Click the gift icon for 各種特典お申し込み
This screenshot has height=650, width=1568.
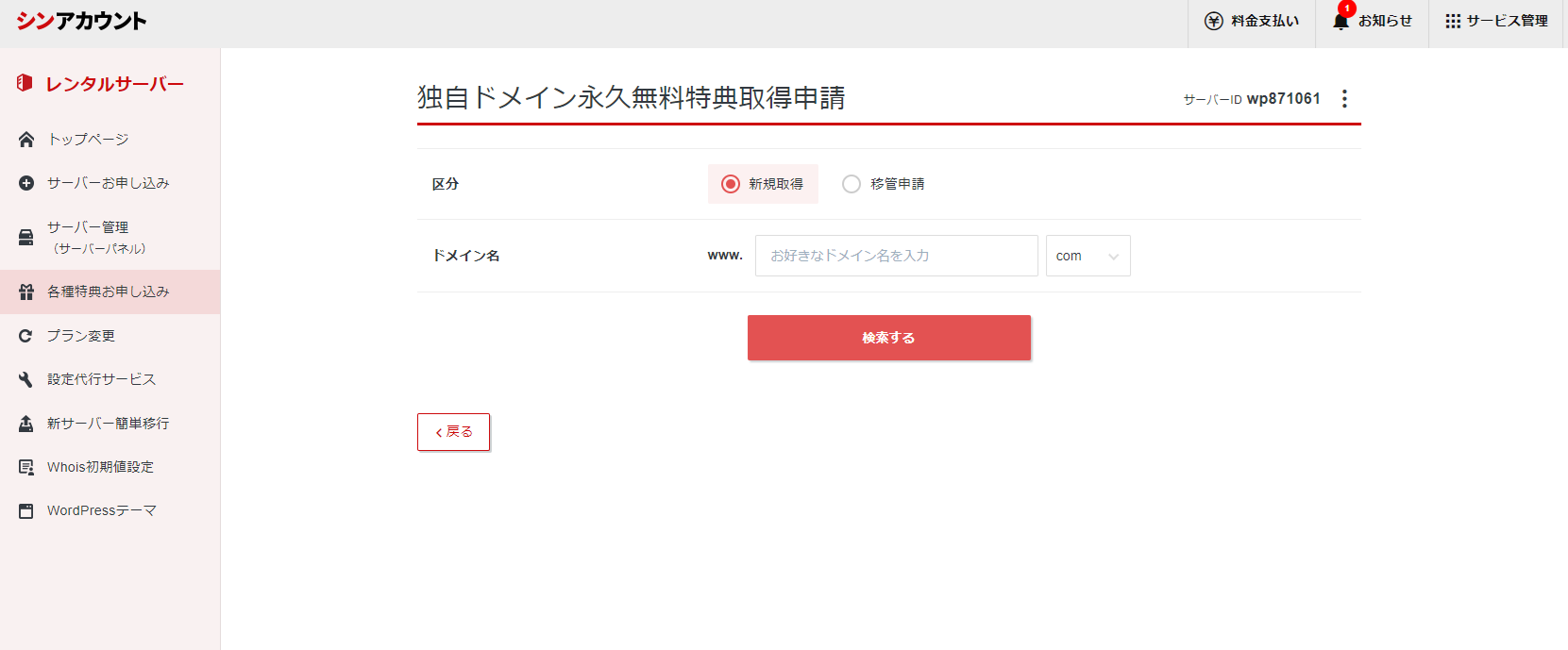pos(26,292)
